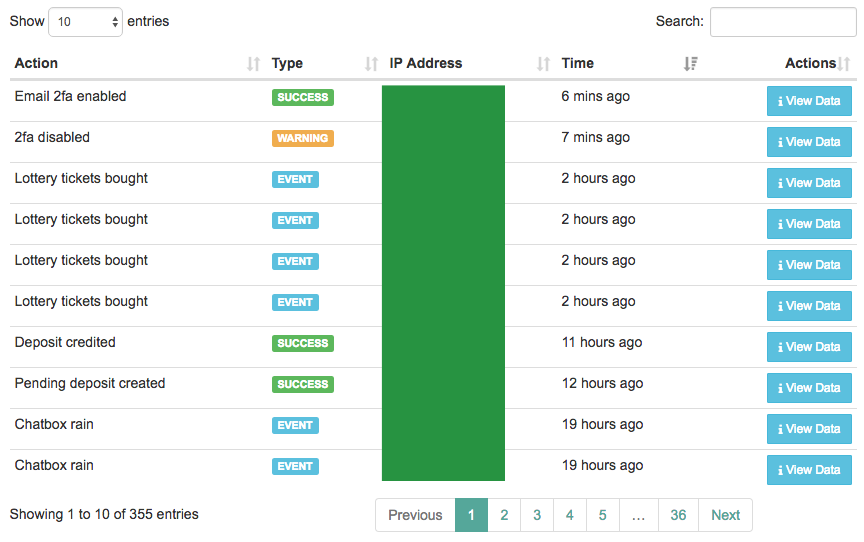View Data for 2fa disabled row
864x542 pixels.
809,142
